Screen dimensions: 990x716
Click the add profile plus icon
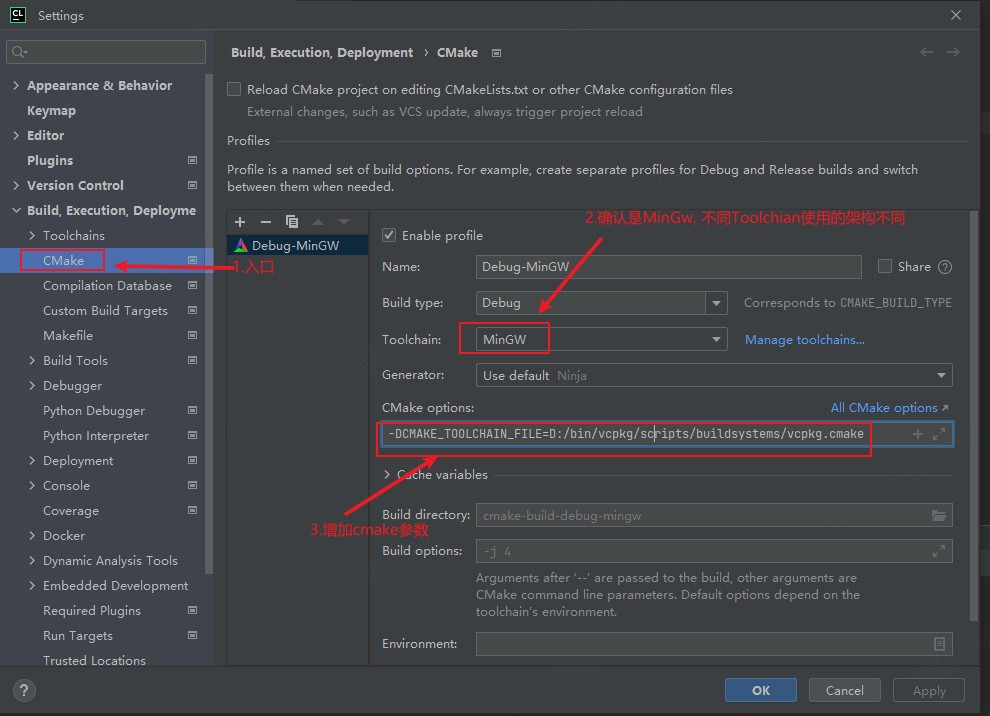pos(240,221)
